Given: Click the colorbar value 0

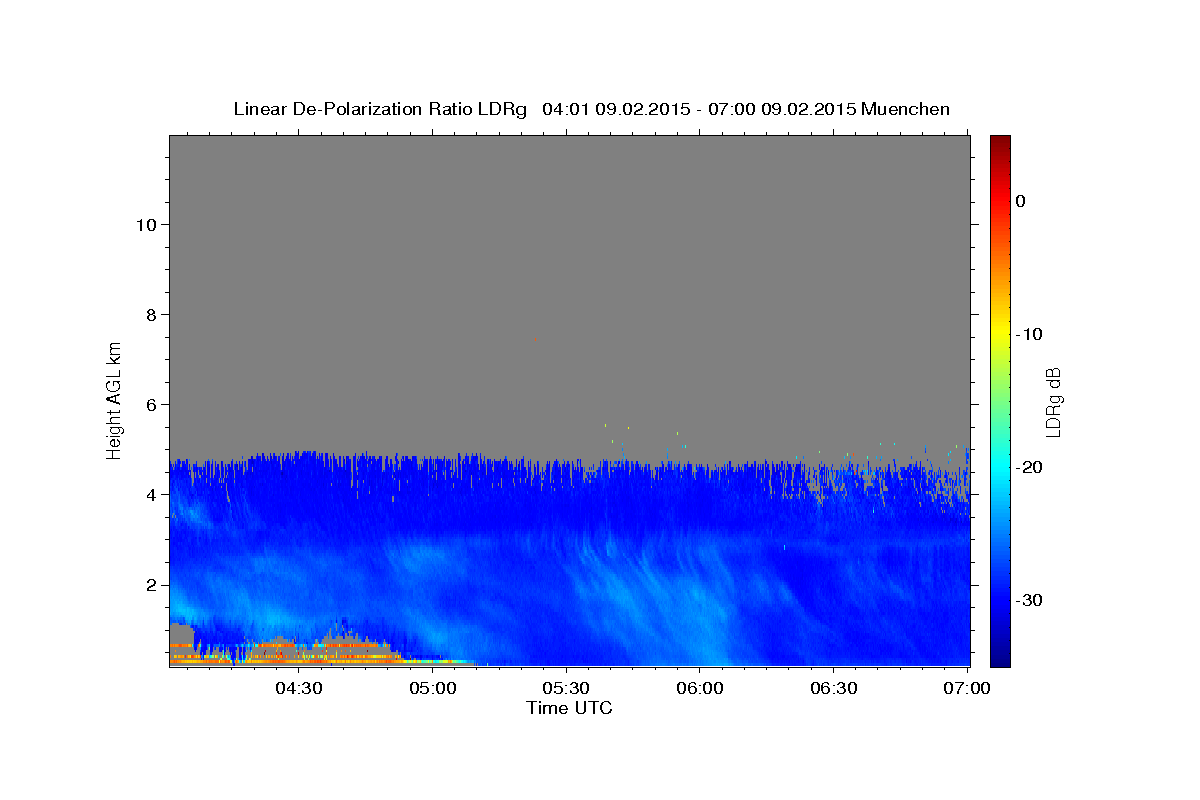Looking at the screenshot, I should point(1021,201).
